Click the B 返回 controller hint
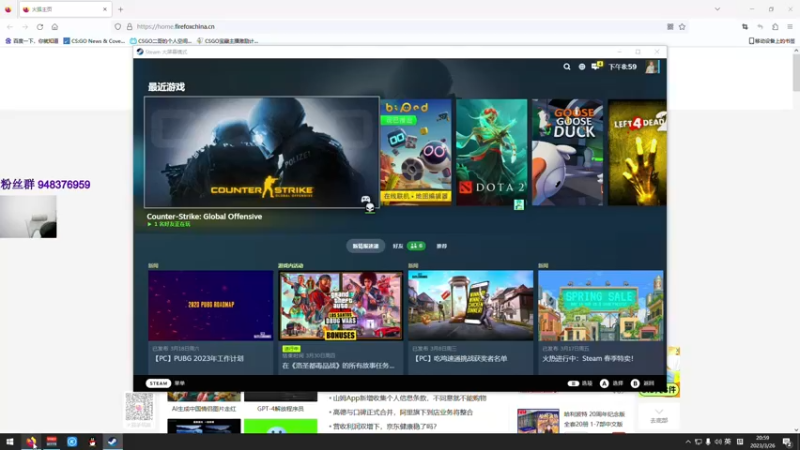Viewport: 800px width, 450px height. (643, 383)
